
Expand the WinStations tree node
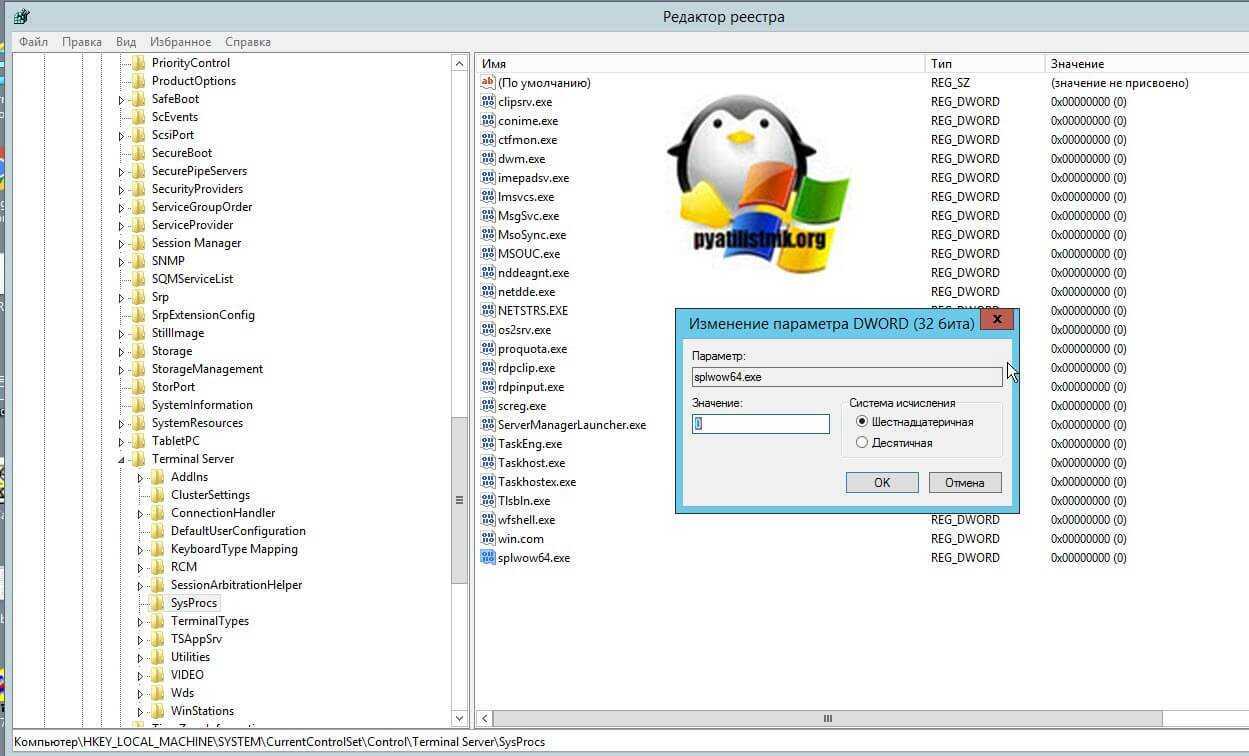point(141,712)
